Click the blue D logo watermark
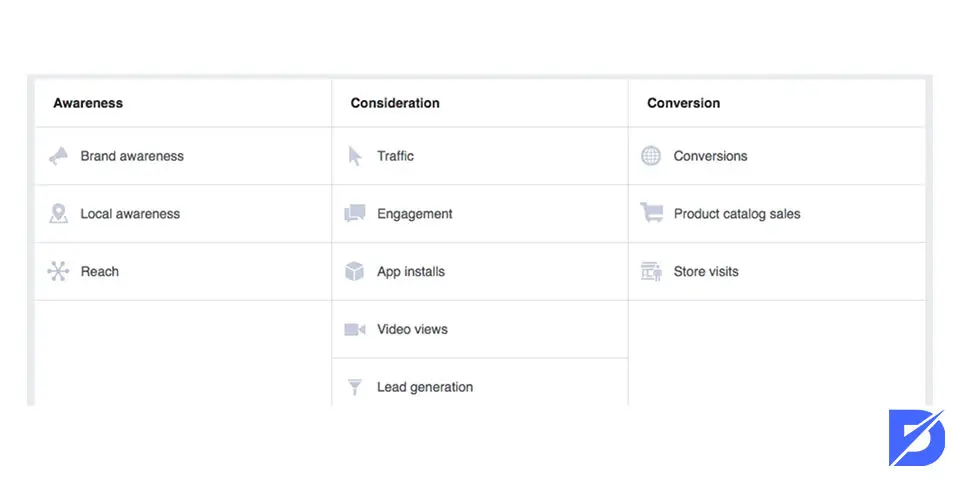 click(x=917, y=437)
